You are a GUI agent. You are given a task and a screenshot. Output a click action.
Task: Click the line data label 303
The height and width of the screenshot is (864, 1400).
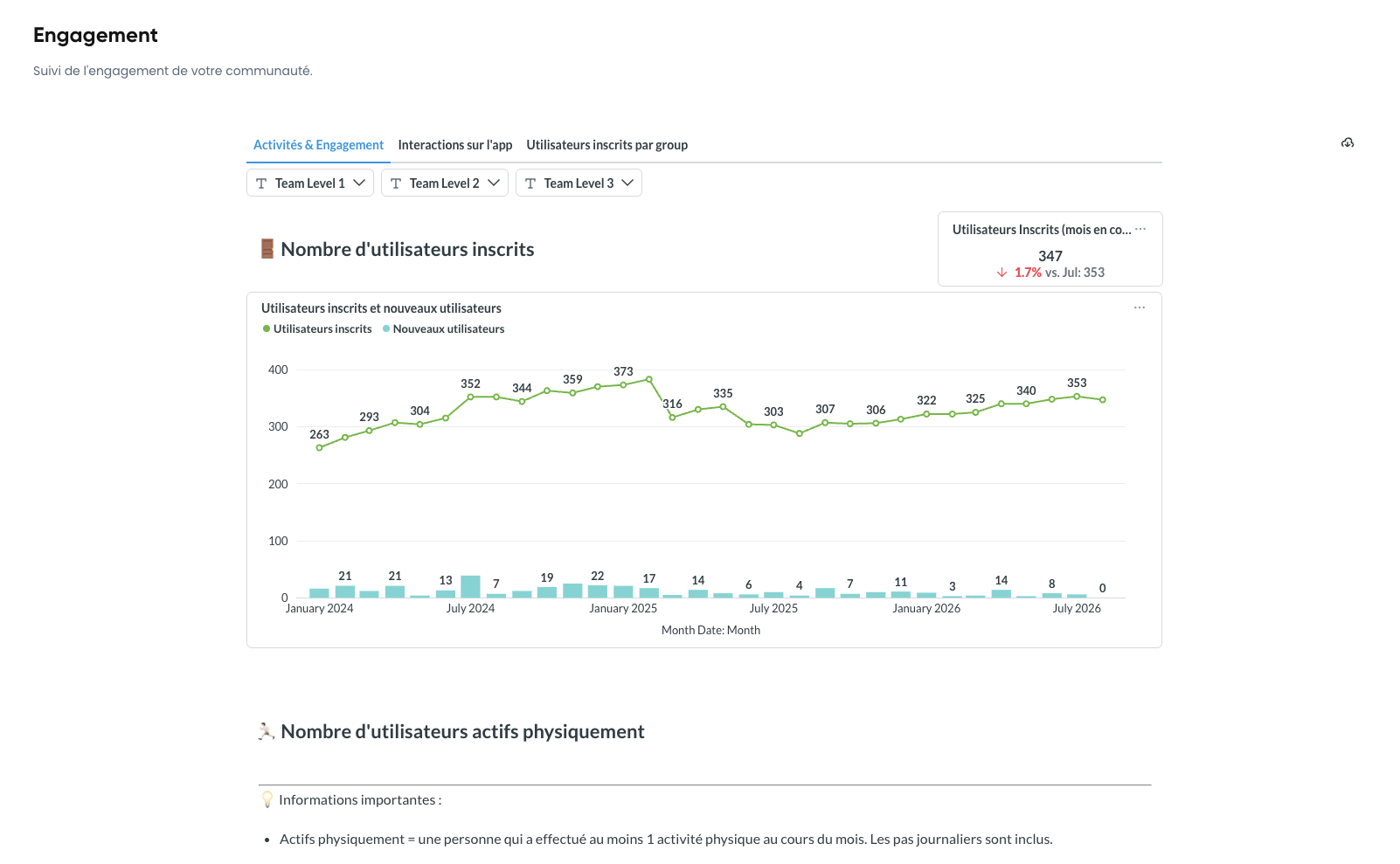(773, 411)
